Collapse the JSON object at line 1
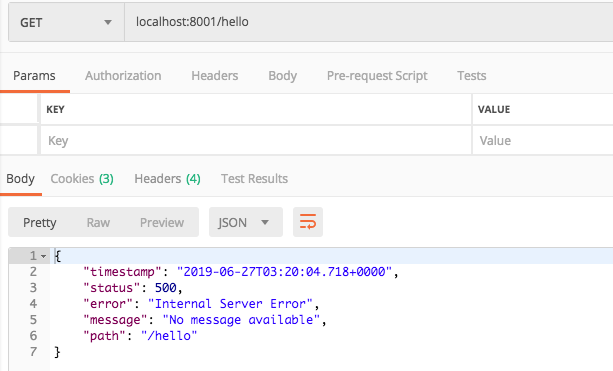 tap(43, 256)
